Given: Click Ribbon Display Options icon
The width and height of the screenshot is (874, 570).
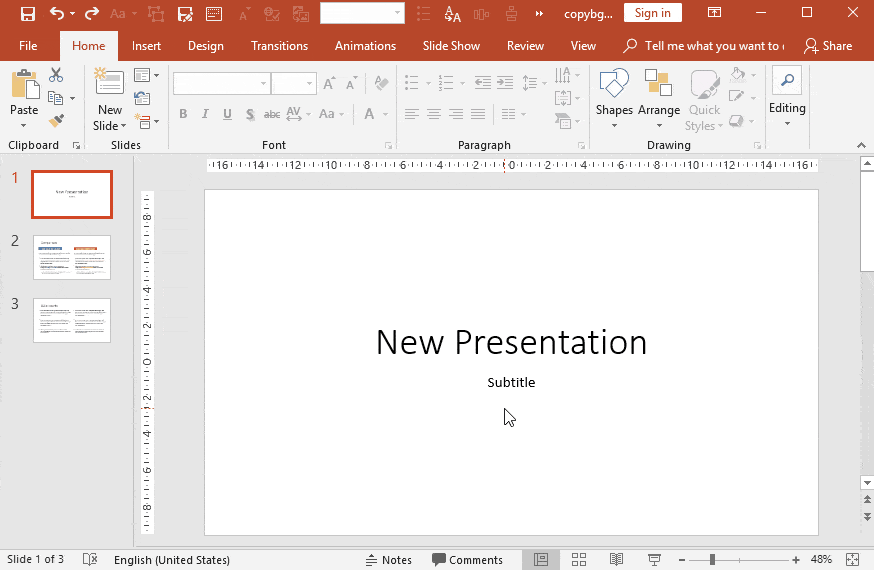Looking at the screenshot, I should pyautogui.click(x=714, y=12).
